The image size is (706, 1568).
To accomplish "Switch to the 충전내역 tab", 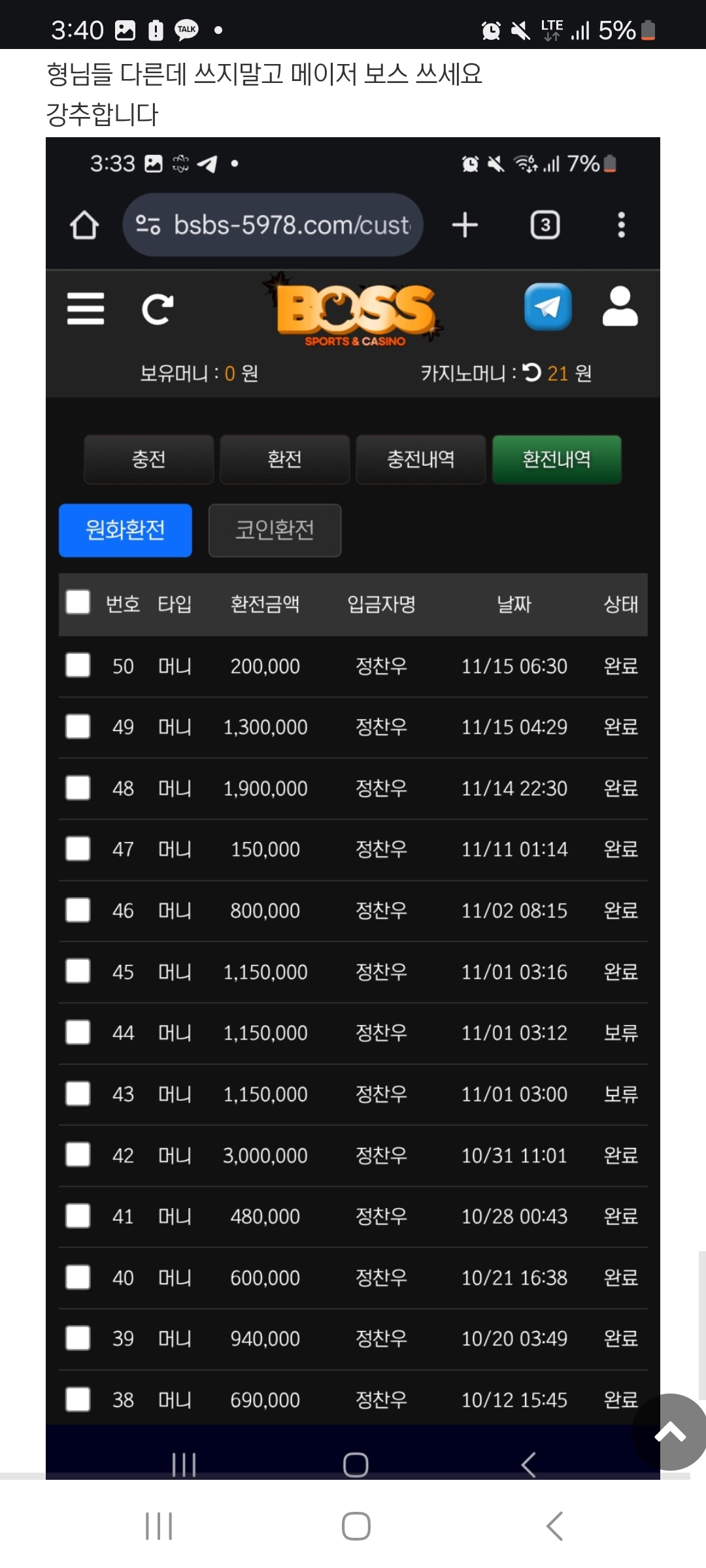I will click(420, 459).
